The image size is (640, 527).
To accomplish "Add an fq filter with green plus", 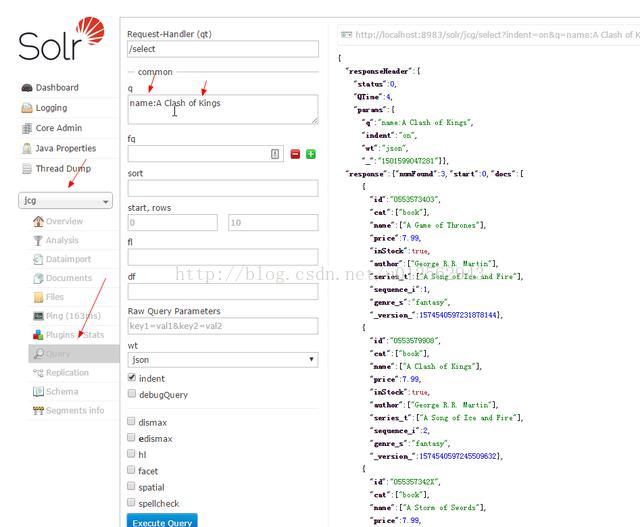I will pyautogui.click(x=311, y=154).
